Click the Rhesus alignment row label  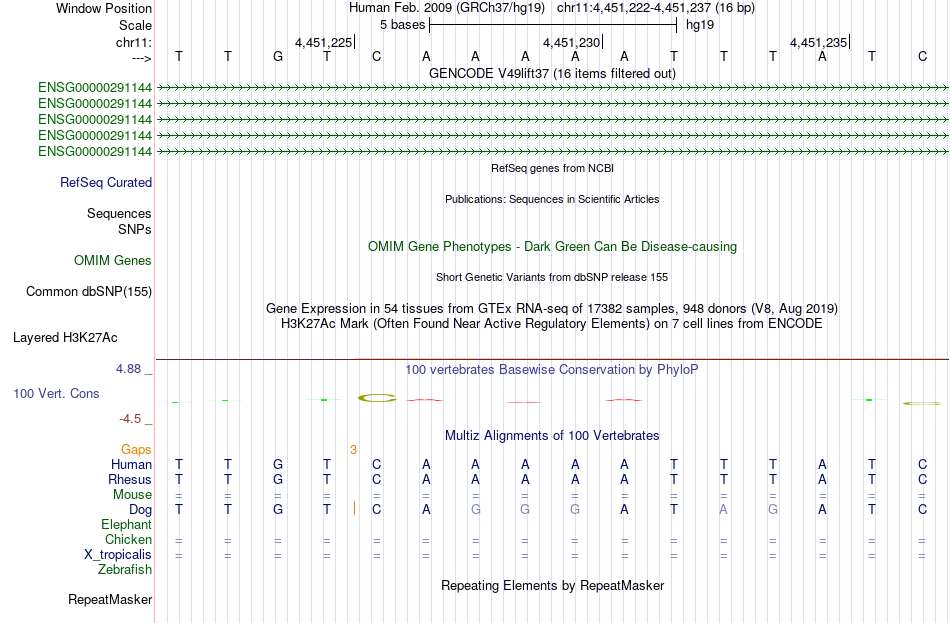click(x=130, y=479)
